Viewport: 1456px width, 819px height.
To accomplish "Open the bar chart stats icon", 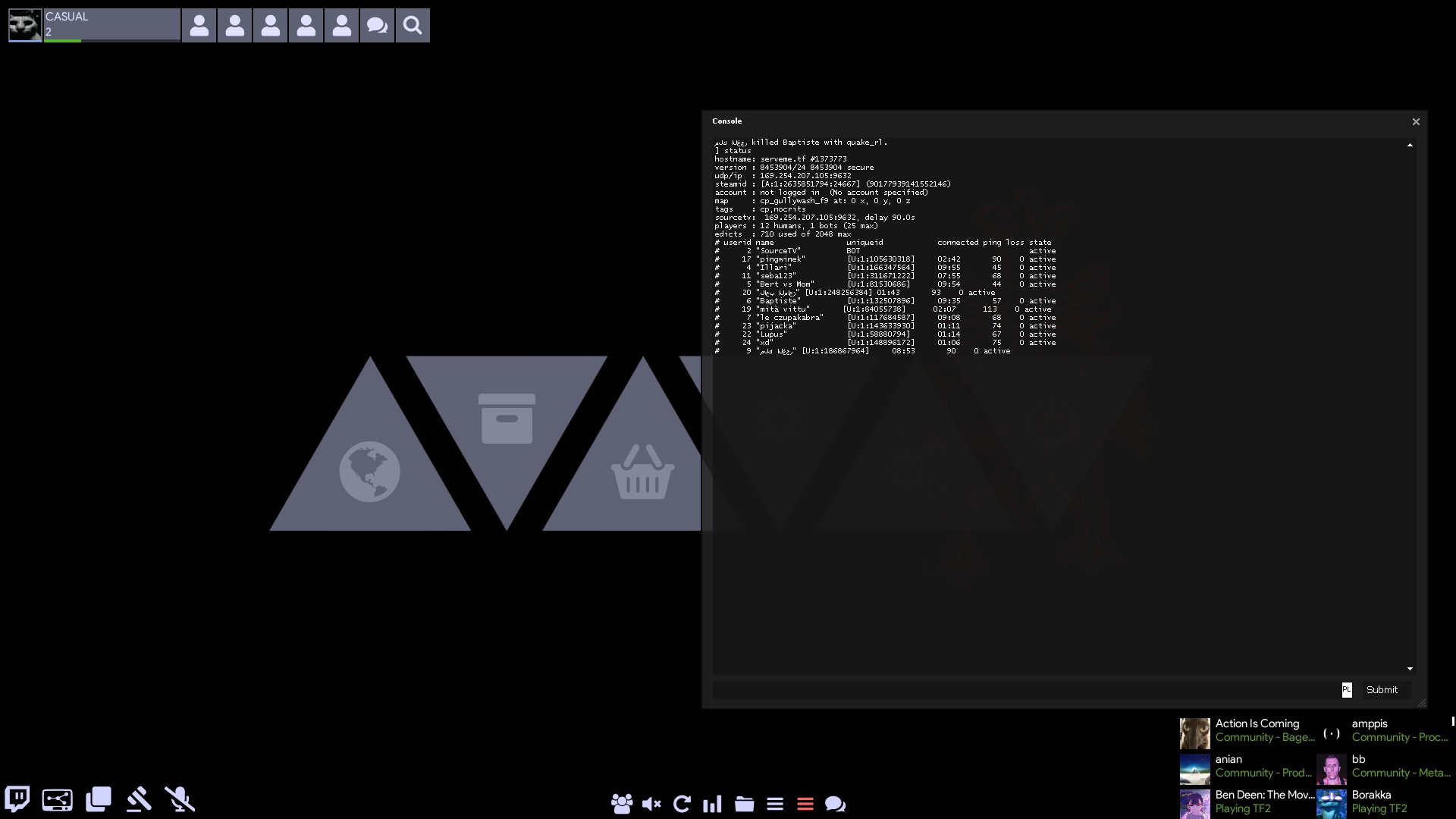I will pos(712,804).
